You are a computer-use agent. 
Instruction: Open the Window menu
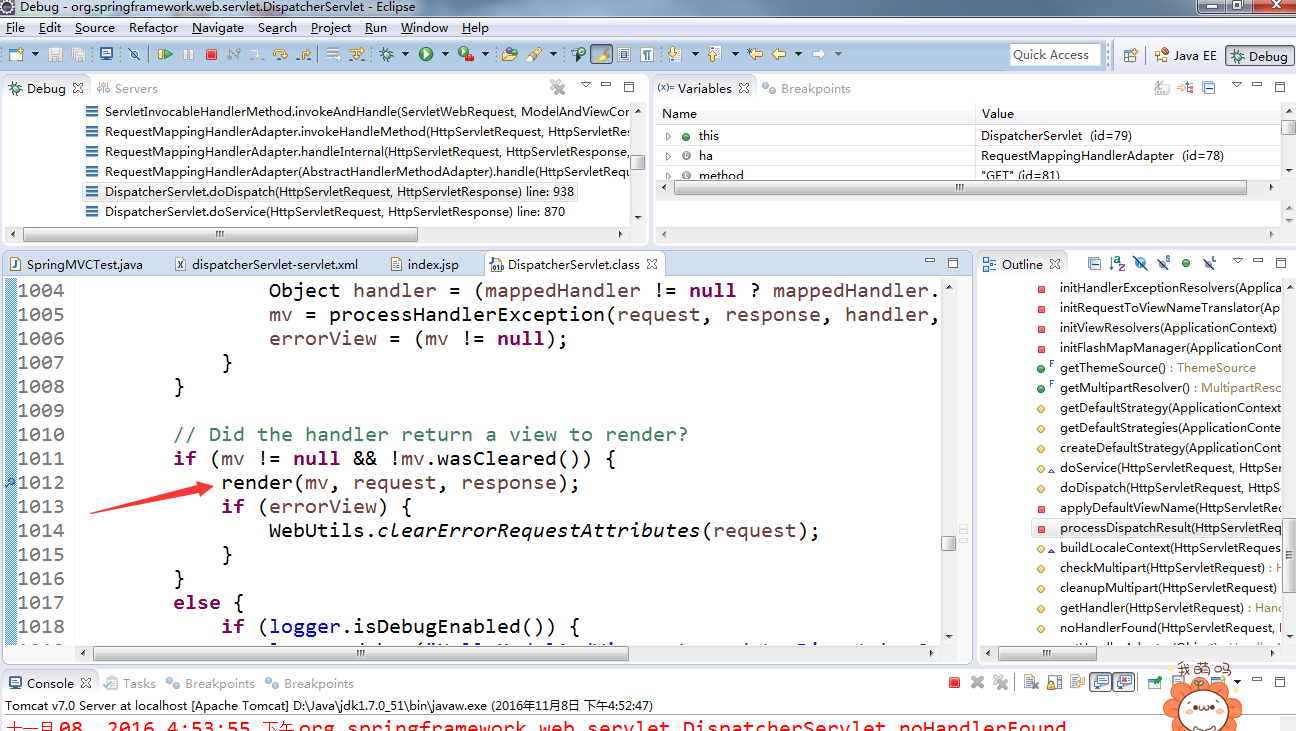424,27
